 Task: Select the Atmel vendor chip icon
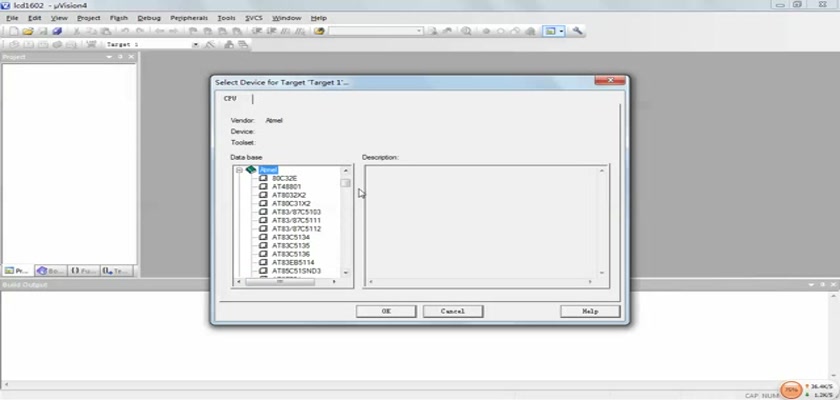251,170
